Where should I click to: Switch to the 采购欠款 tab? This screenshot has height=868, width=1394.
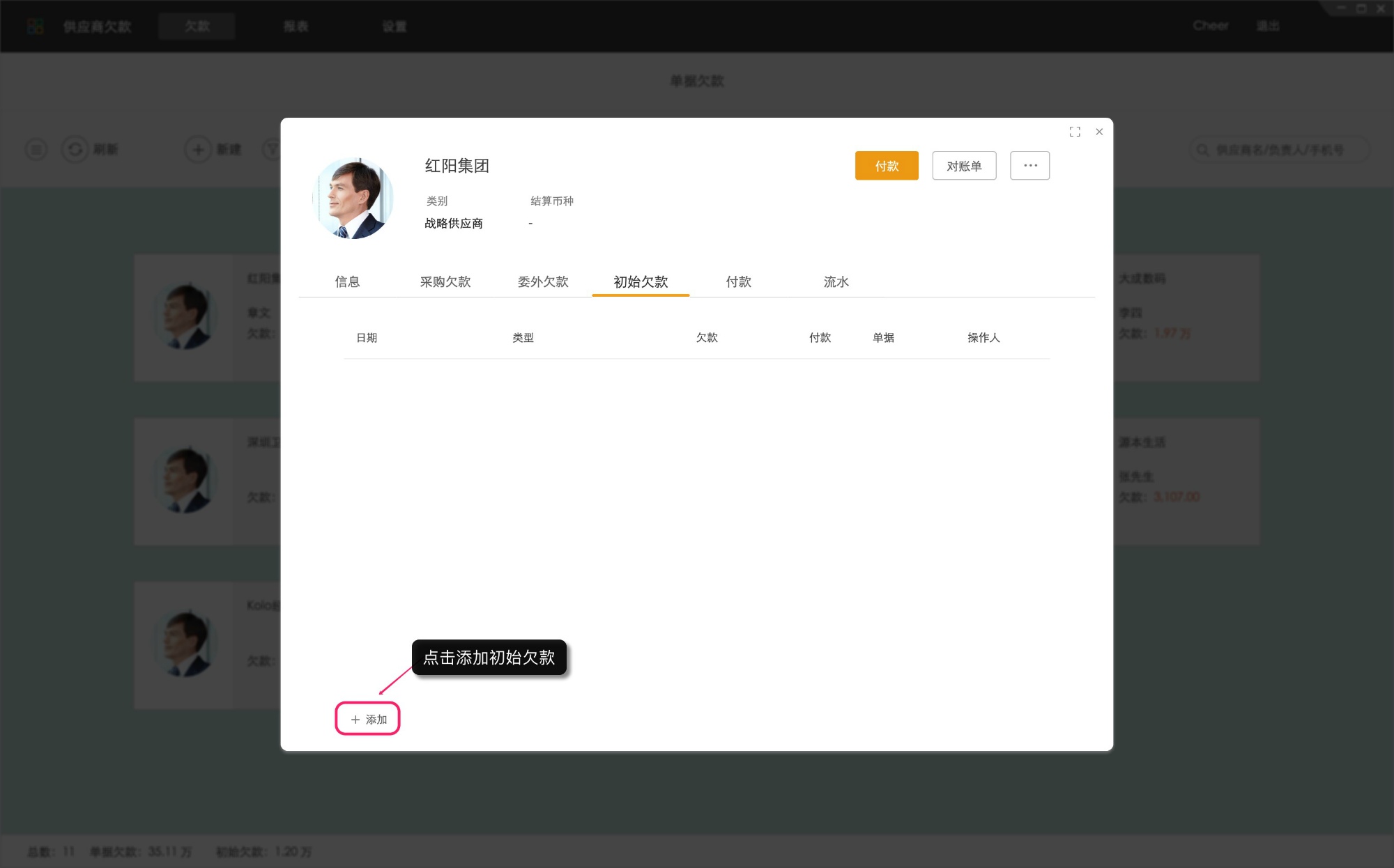447,281
